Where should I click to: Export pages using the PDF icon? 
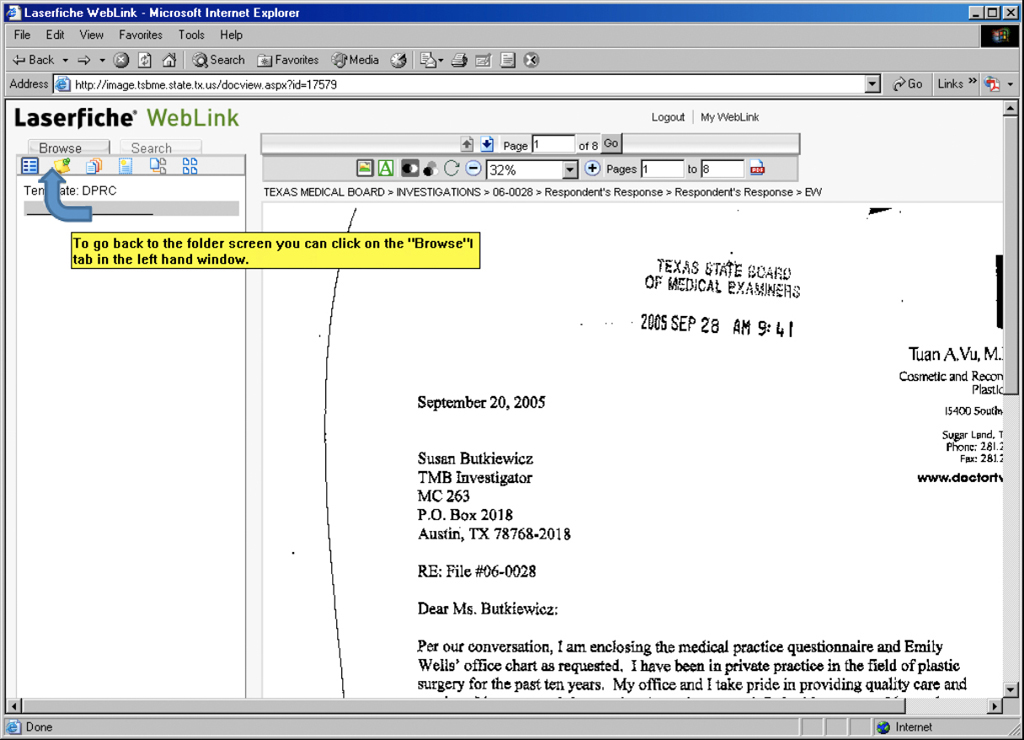point(757,169)
